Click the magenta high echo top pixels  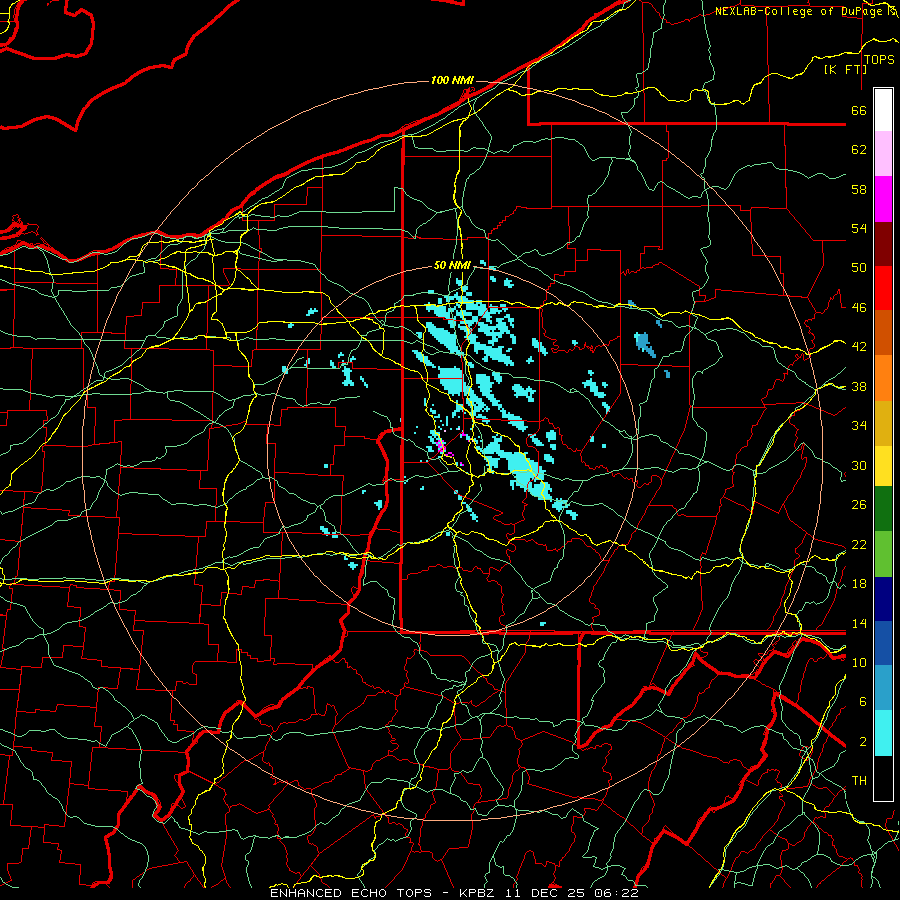441,446
